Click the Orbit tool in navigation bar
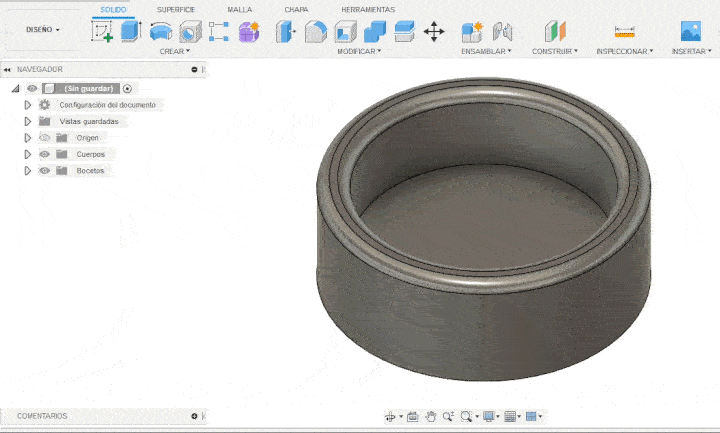 391,416
